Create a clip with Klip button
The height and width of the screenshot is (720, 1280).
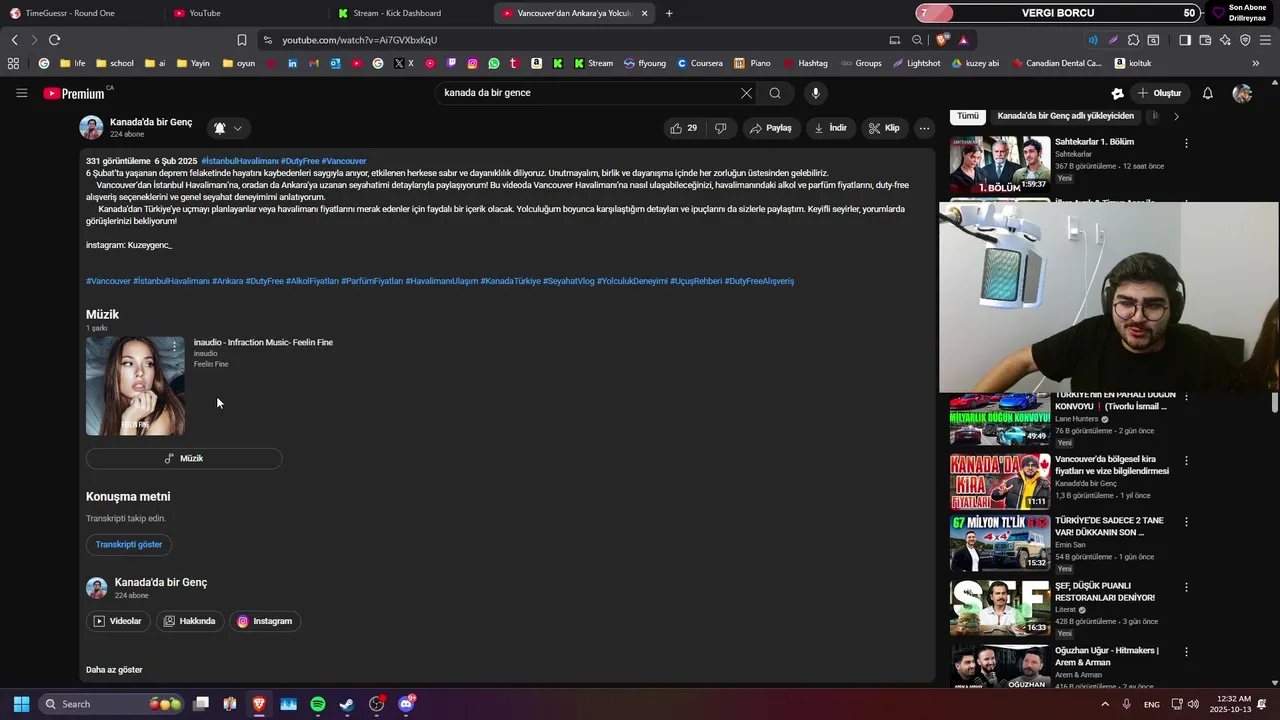tap(884, 128)
